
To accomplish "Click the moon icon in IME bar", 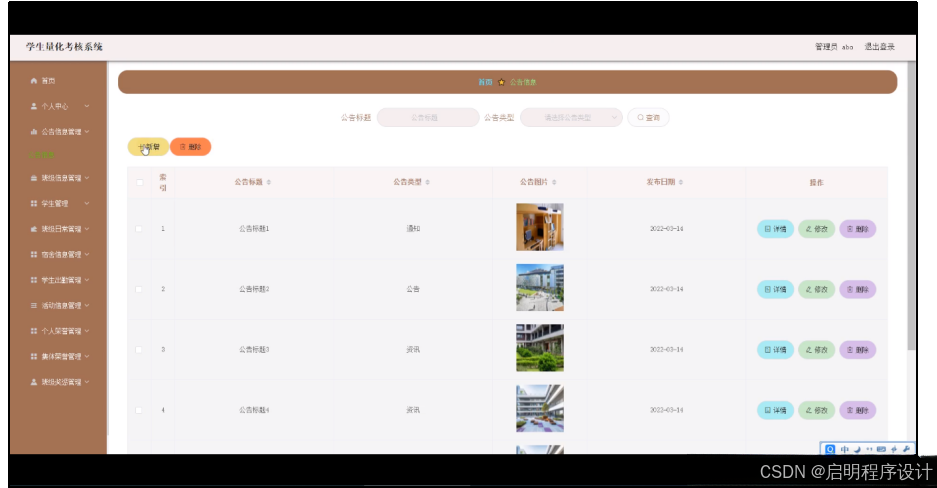I will [x=857, y=449].
